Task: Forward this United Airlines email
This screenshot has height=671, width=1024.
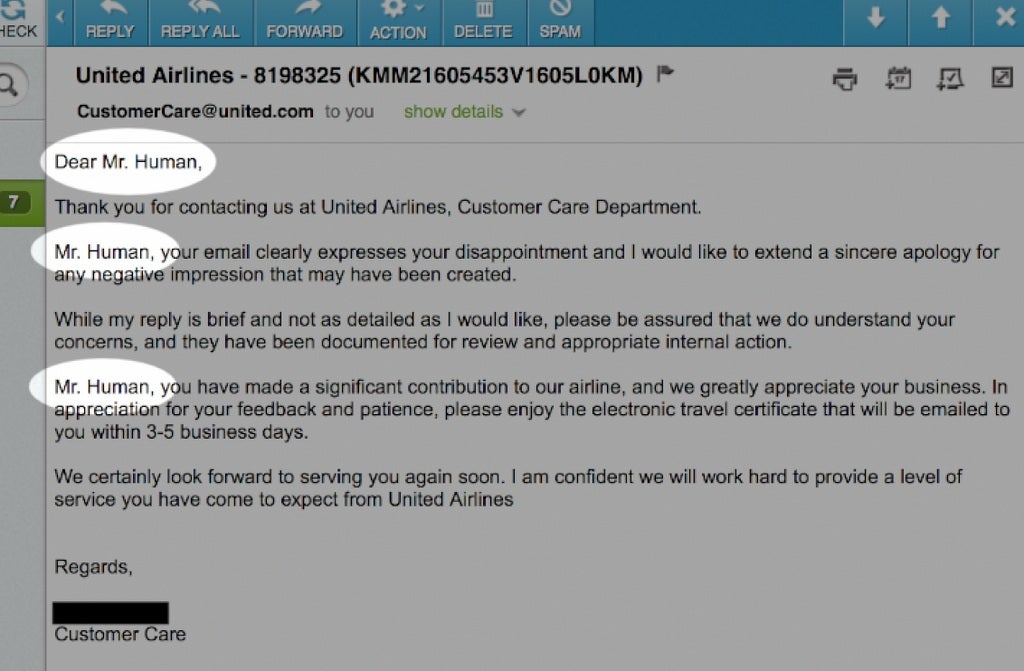Action: pos(304,21)
